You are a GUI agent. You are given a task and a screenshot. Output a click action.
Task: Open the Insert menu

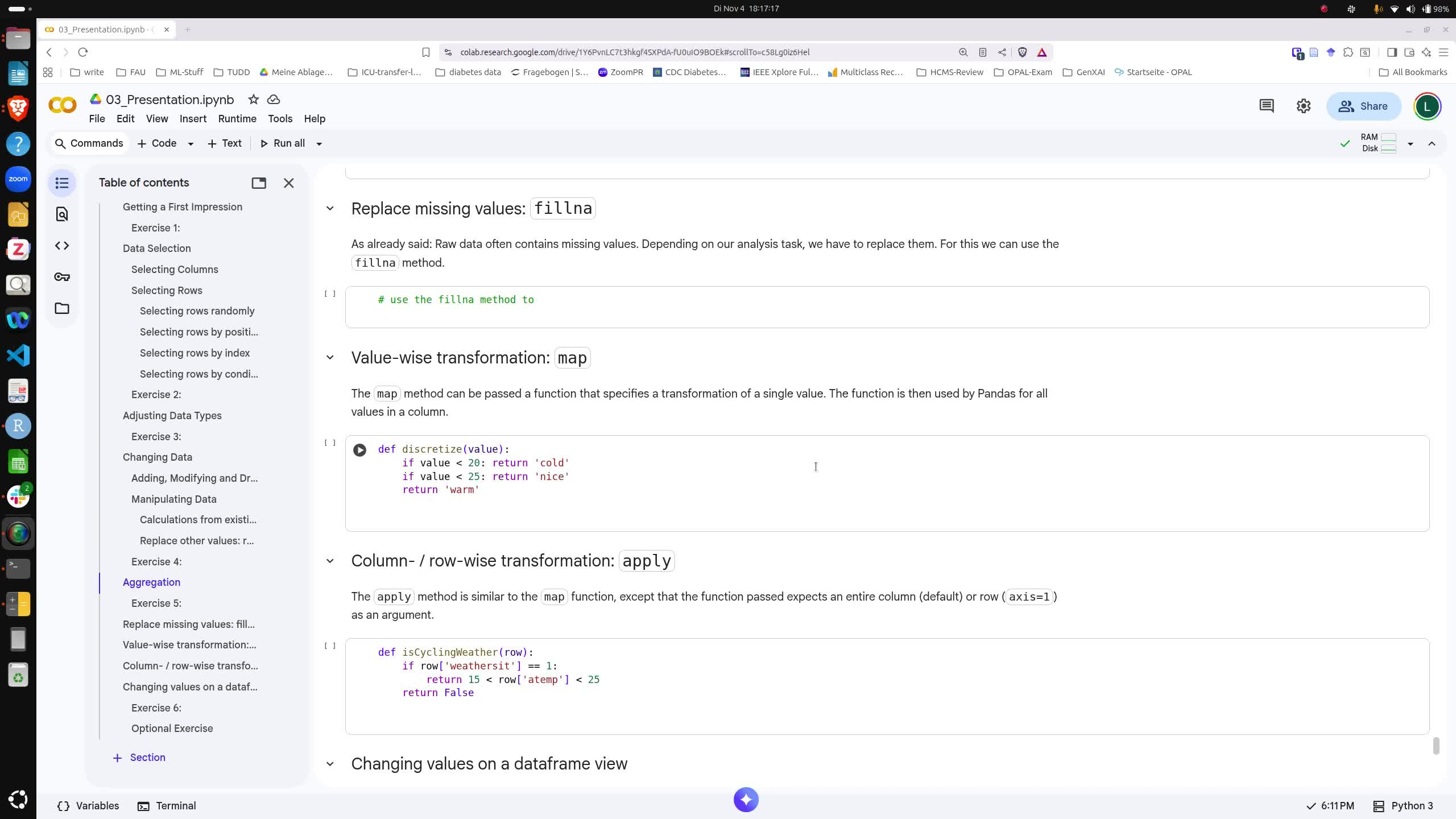pyautogui.click(x=193, y=119)
